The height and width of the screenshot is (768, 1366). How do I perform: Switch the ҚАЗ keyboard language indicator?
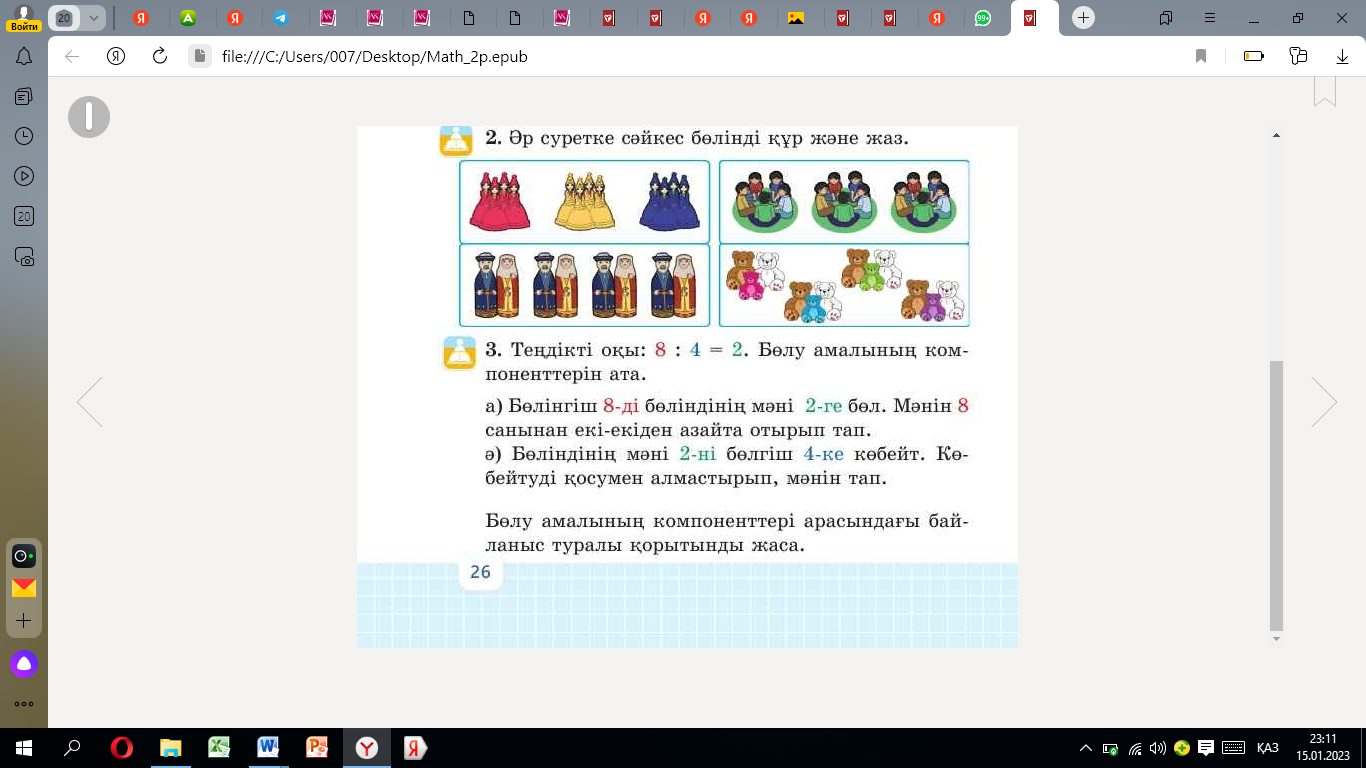click(x=1267, y=748)
